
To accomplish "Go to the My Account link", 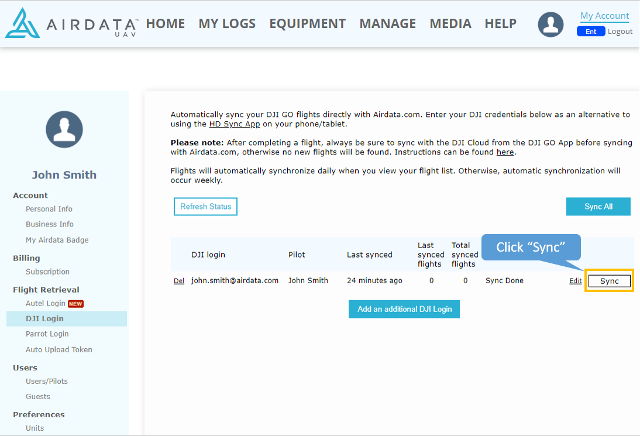I will (604, 16).
